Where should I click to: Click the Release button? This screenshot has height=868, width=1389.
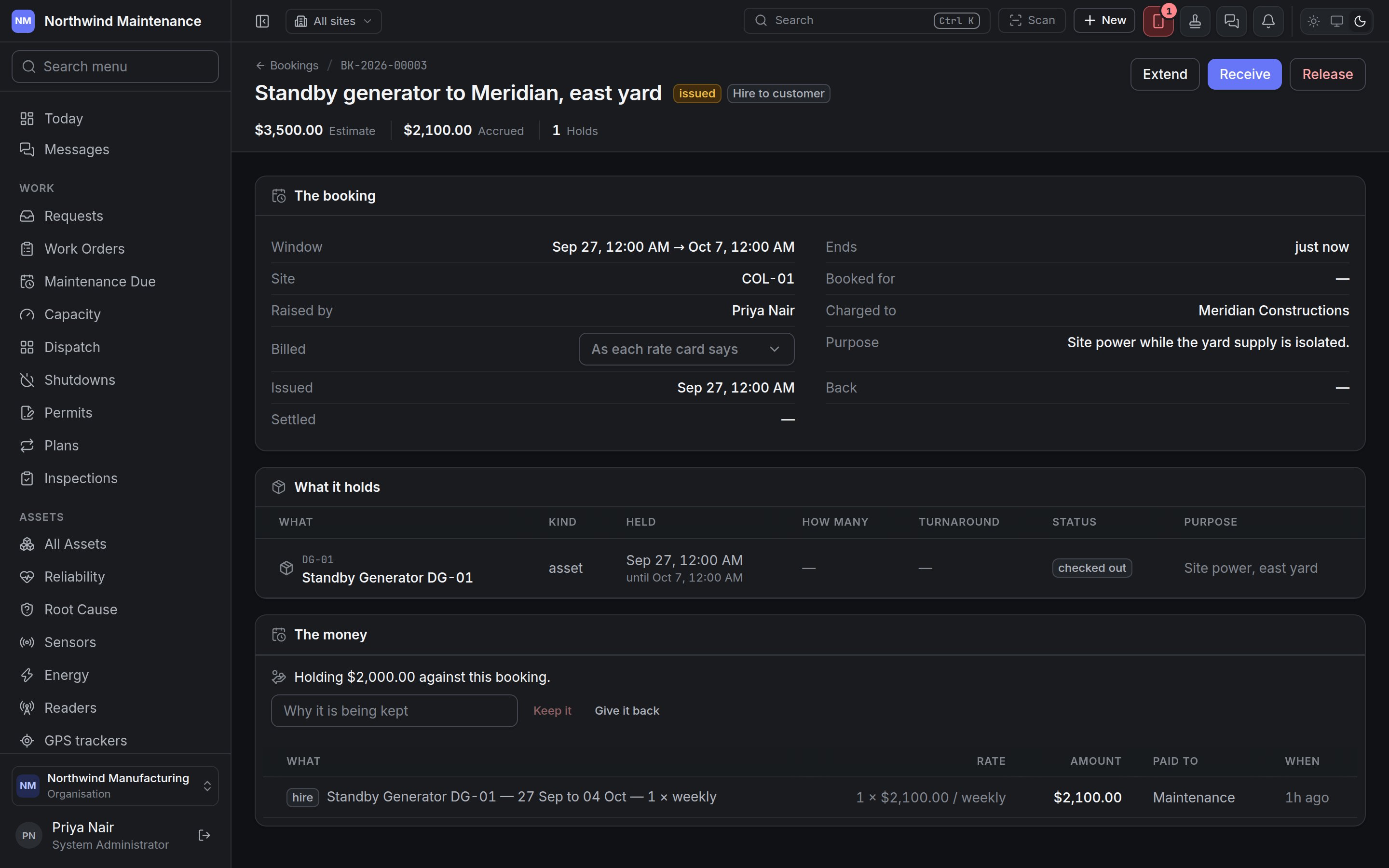click(1327, 74)
